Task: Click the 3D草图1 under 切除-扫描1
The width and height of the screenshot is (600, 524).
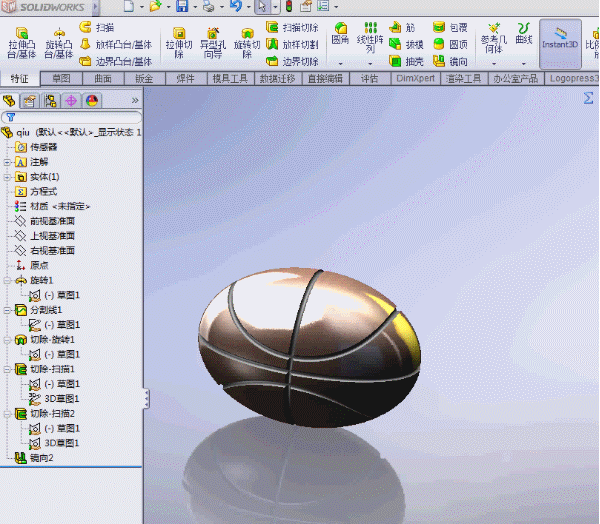Action: (54, 399)
